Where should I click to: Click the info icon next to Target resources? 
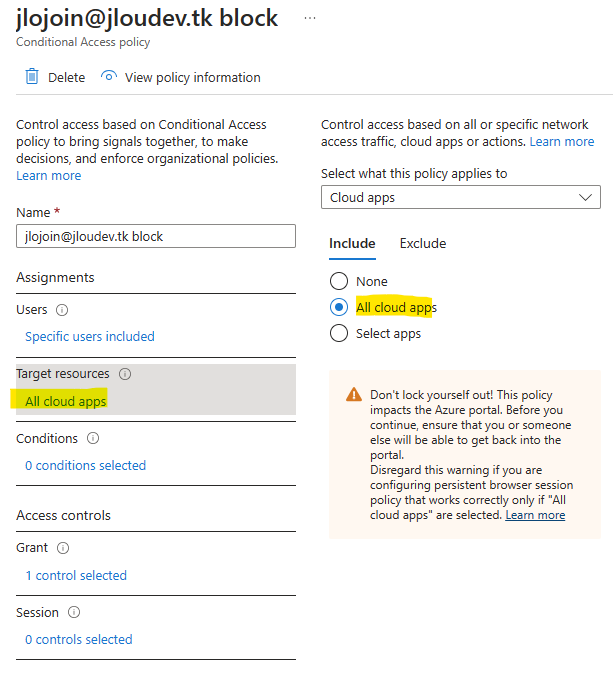[x=125, y=374]
